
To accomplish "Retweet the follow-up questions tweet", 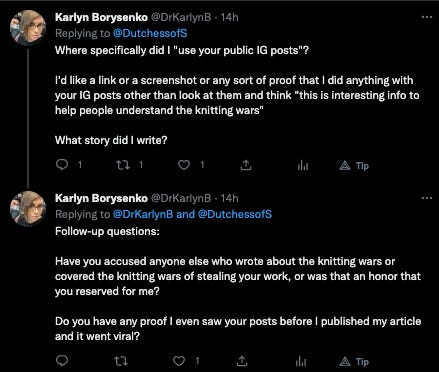I will (121, 361).
